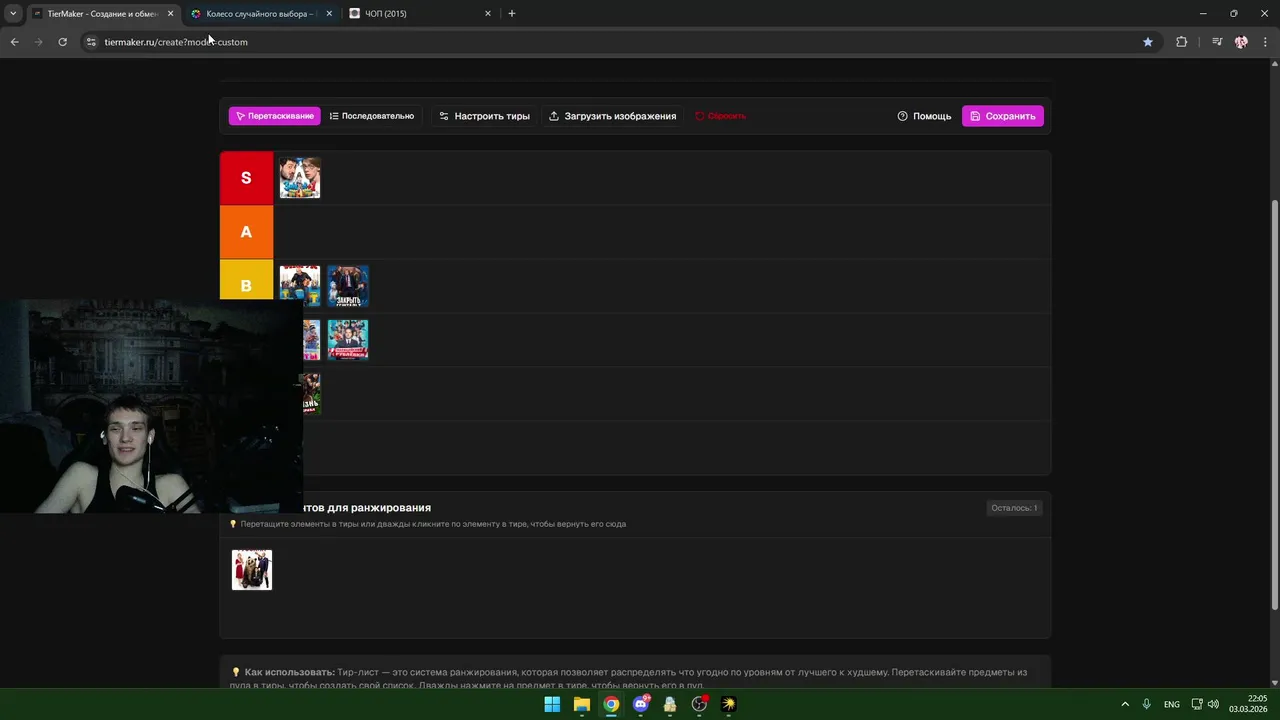This screenshot has height=720, width=1280.
Task: Select the teal Рублёвки poster in fourth tier
Action: (x=348, y=340)
